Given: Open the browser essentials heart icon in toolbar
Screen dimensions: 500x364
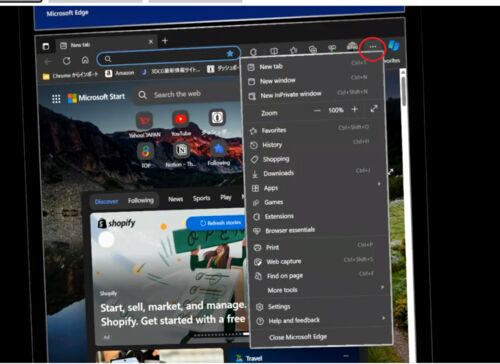Looking at the screenshot, I should (x=332, y=48).
